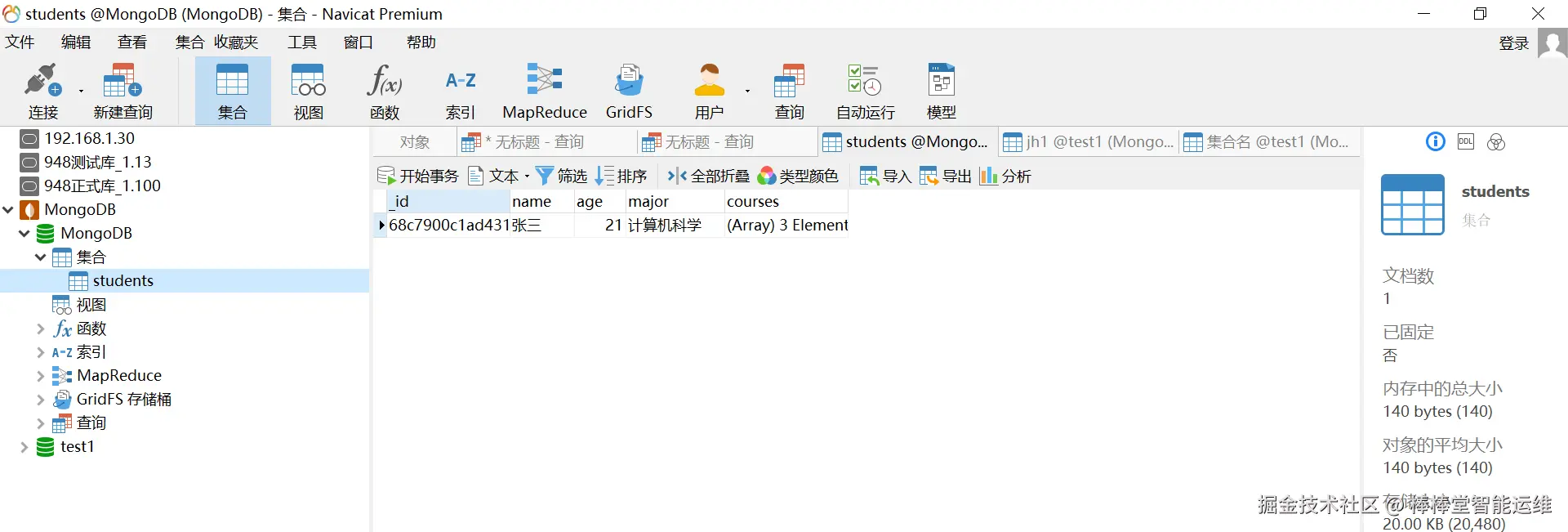This screenshot has width=1568, height=532.
Task: Open the GridFS toolbar button
Action: coord(629,92)
